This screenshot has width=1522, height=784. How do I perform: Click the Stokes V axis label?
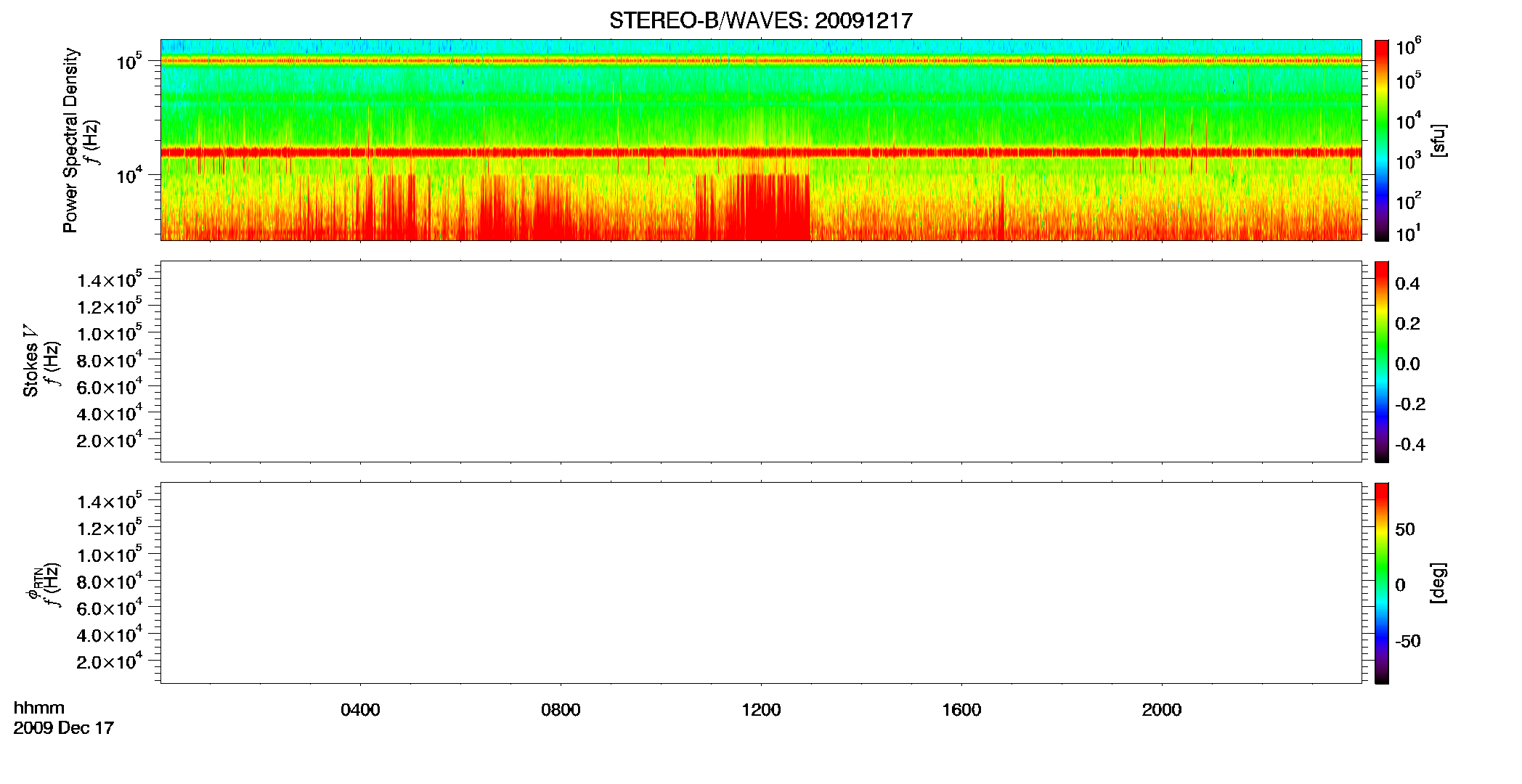coord(30,362)
